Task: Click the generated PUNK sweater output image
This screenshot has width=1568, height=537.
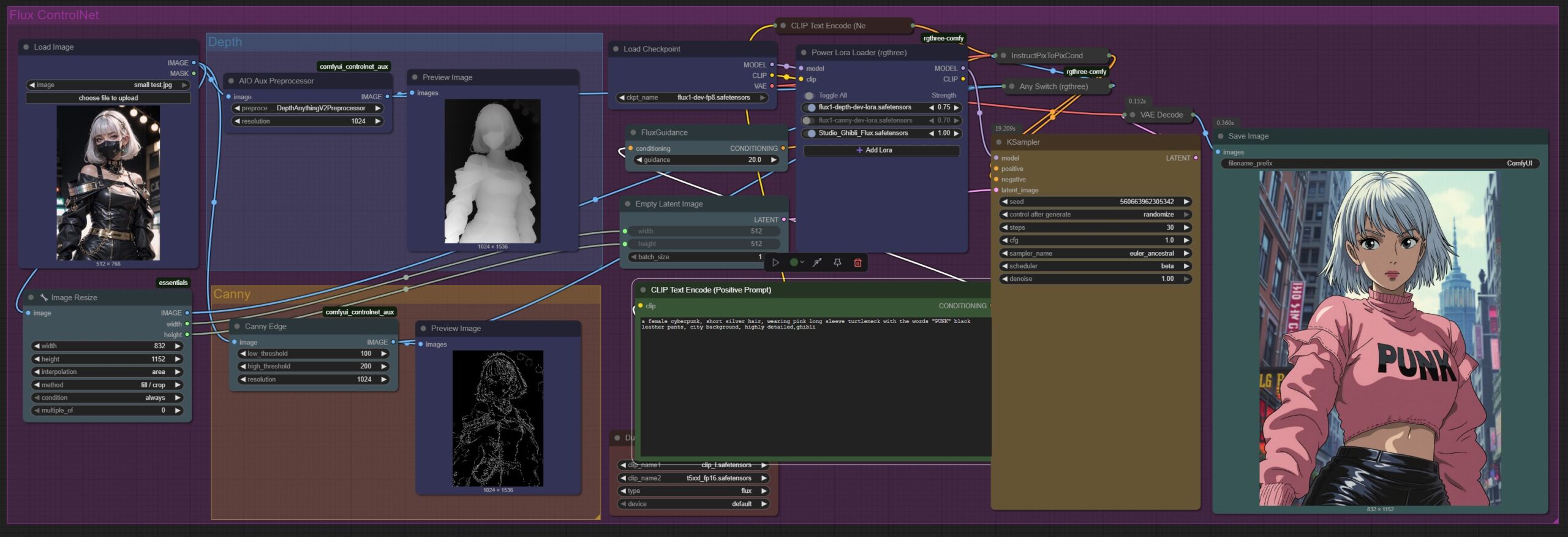Action: (x=1380, y=338)
